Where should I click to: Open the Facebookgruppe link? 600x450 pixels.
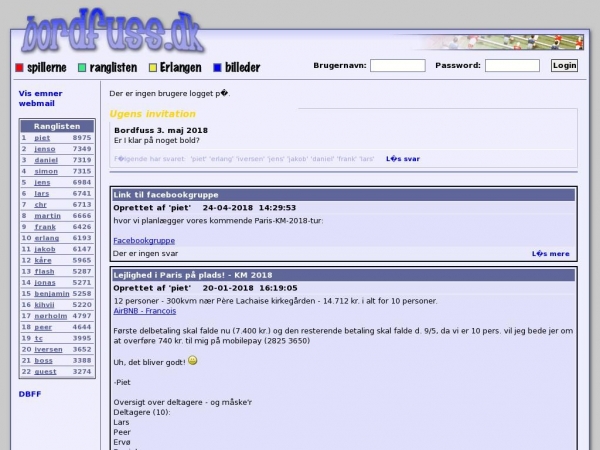point(143,241)
